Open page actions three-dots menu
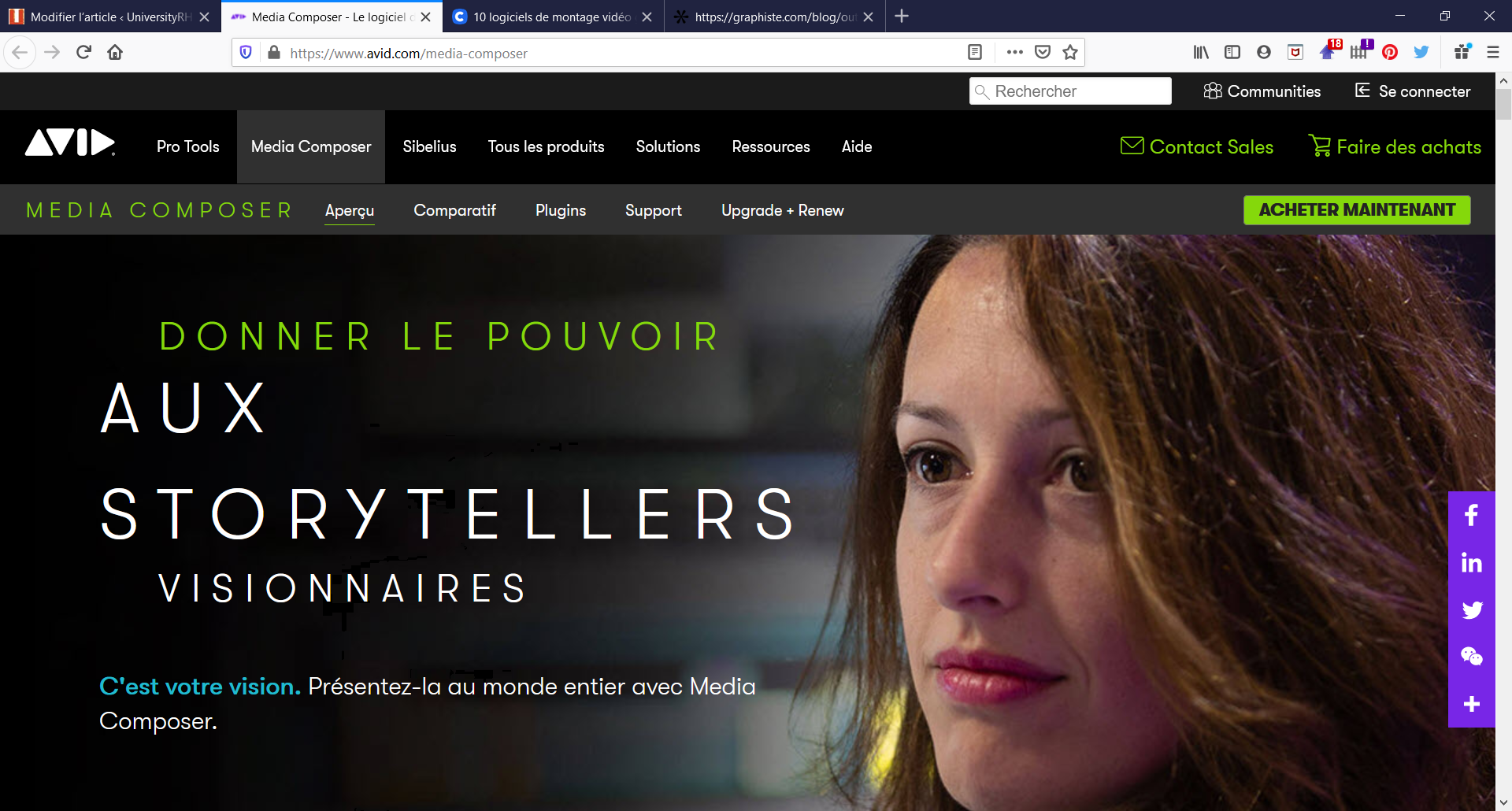Viewport: 1512px width, 811px height. pos(1014,53)
